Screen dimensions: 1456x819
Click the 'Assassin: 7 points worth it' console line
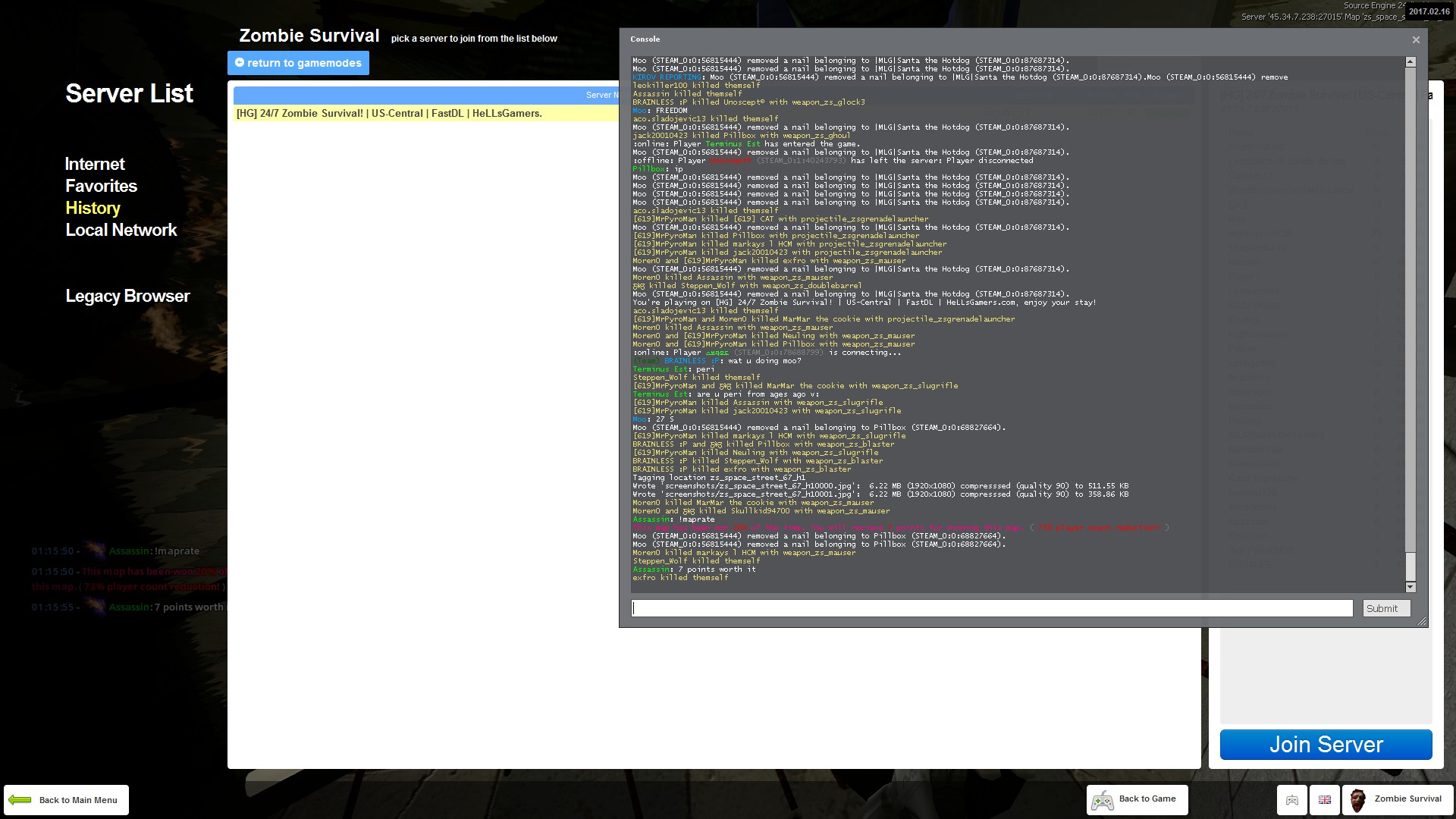pyautogui.click(x=694, y=570)
